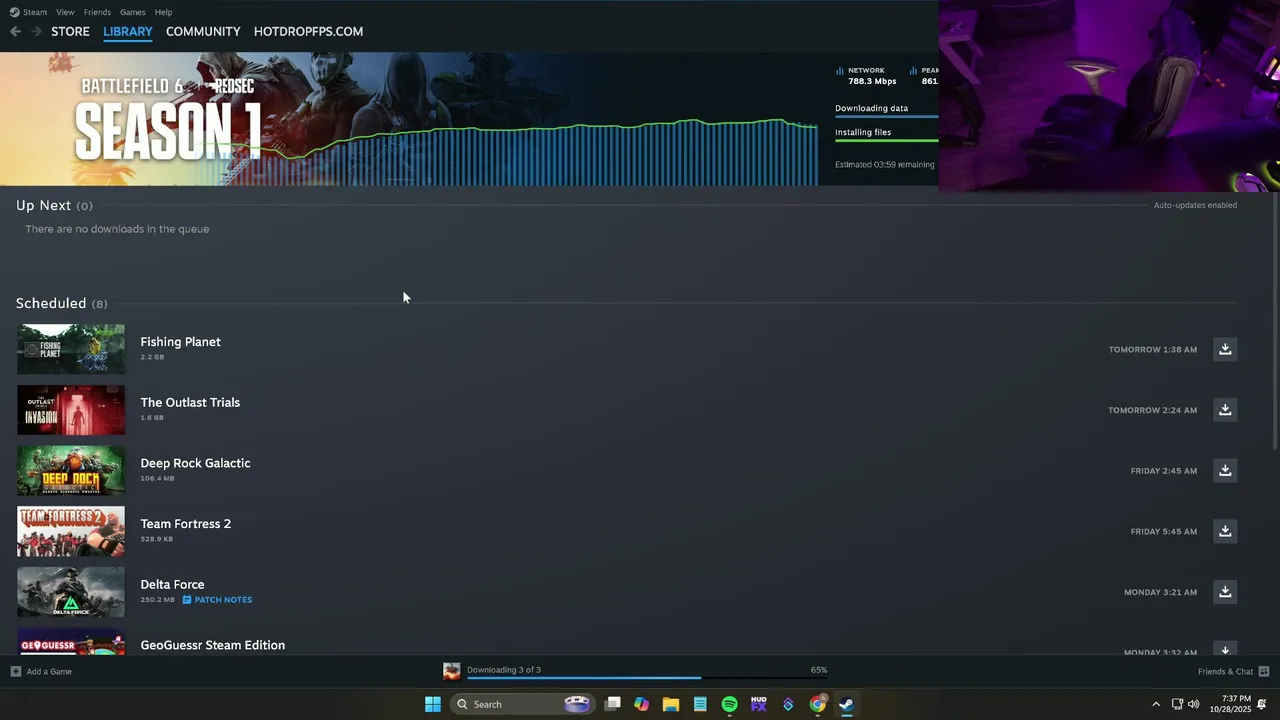Open the Friends menu

pos(97,12)
